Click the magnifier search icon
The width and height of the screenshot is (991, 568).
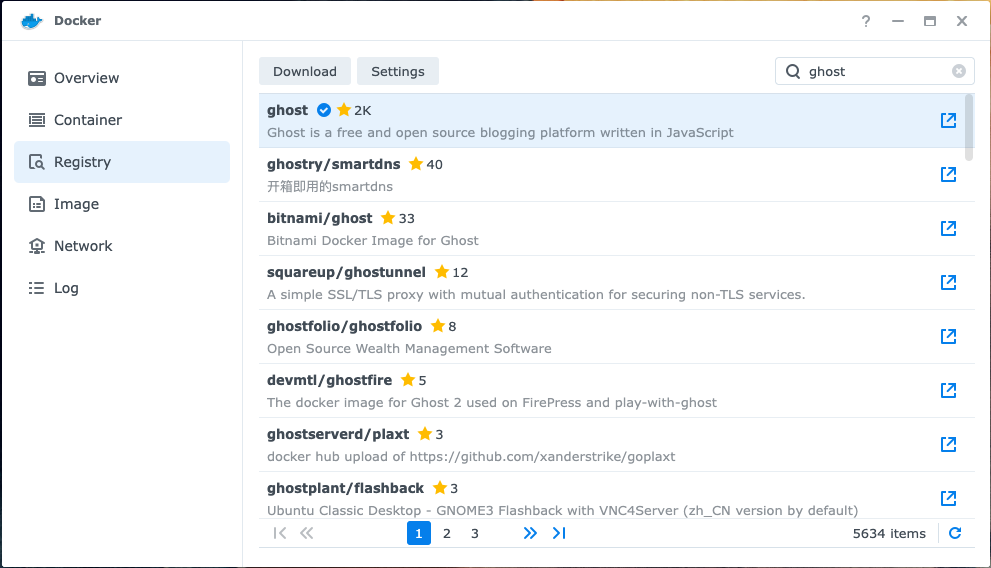point(793,71)
